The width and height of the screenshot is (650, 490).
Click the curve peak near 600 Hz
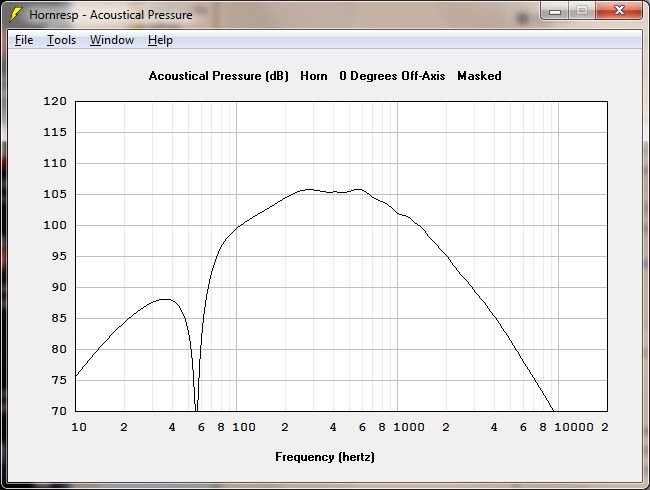pyautogui.click(x=359, y=189)
